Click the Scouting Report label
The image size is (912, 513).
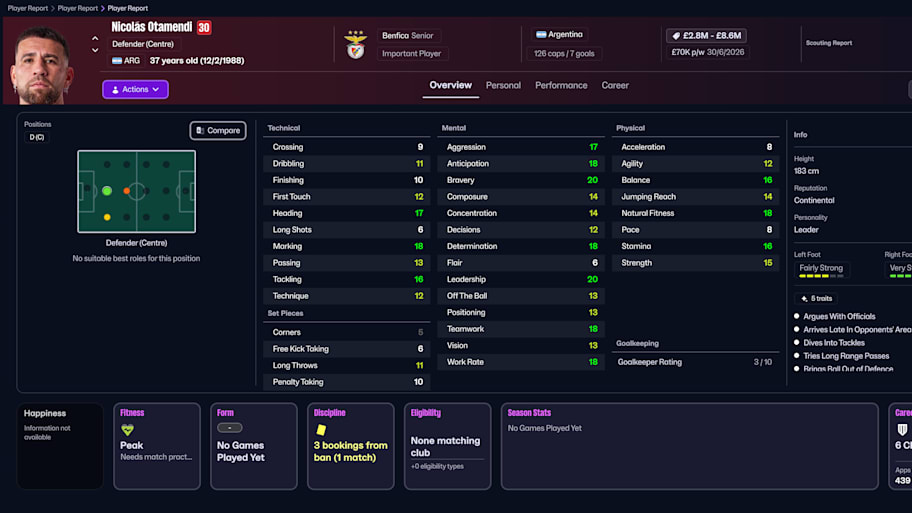click(829, 43)
